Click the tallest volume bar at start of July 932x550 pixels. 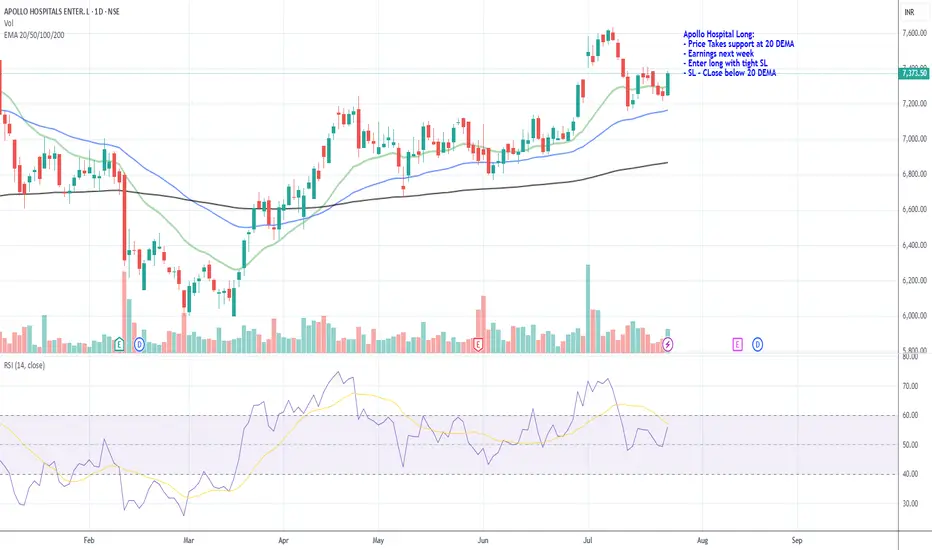588,309
